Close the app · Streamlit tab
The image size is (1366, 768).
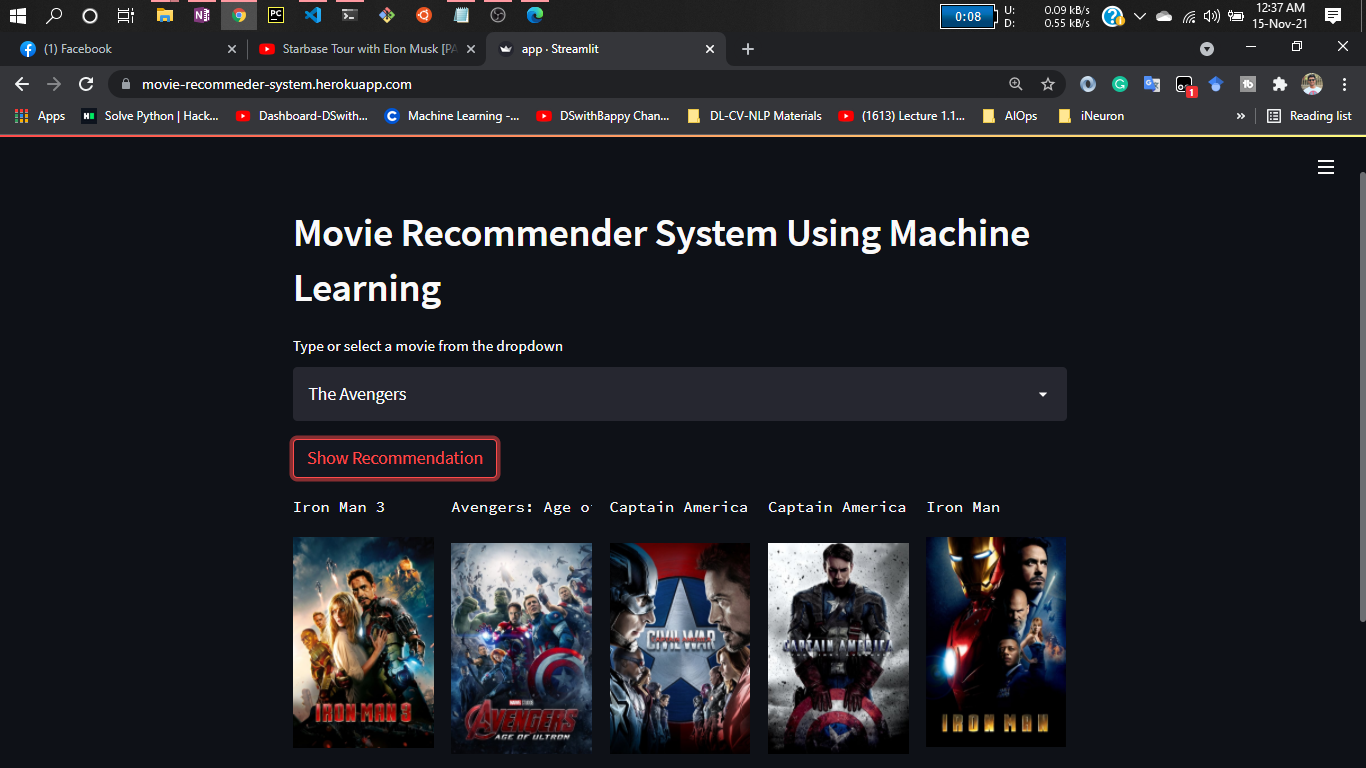click(710, 49)
